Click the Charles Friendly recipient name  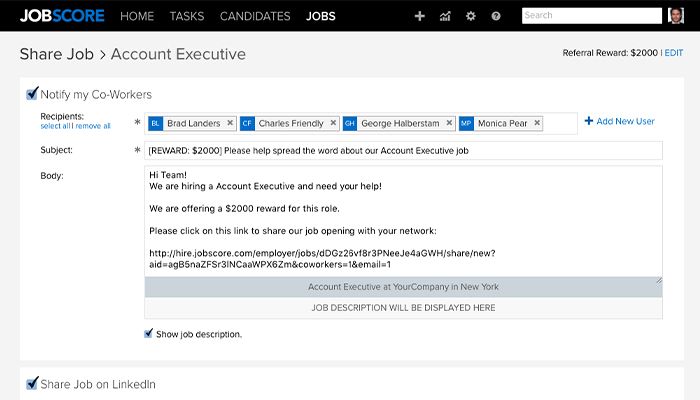click(291, 123)
